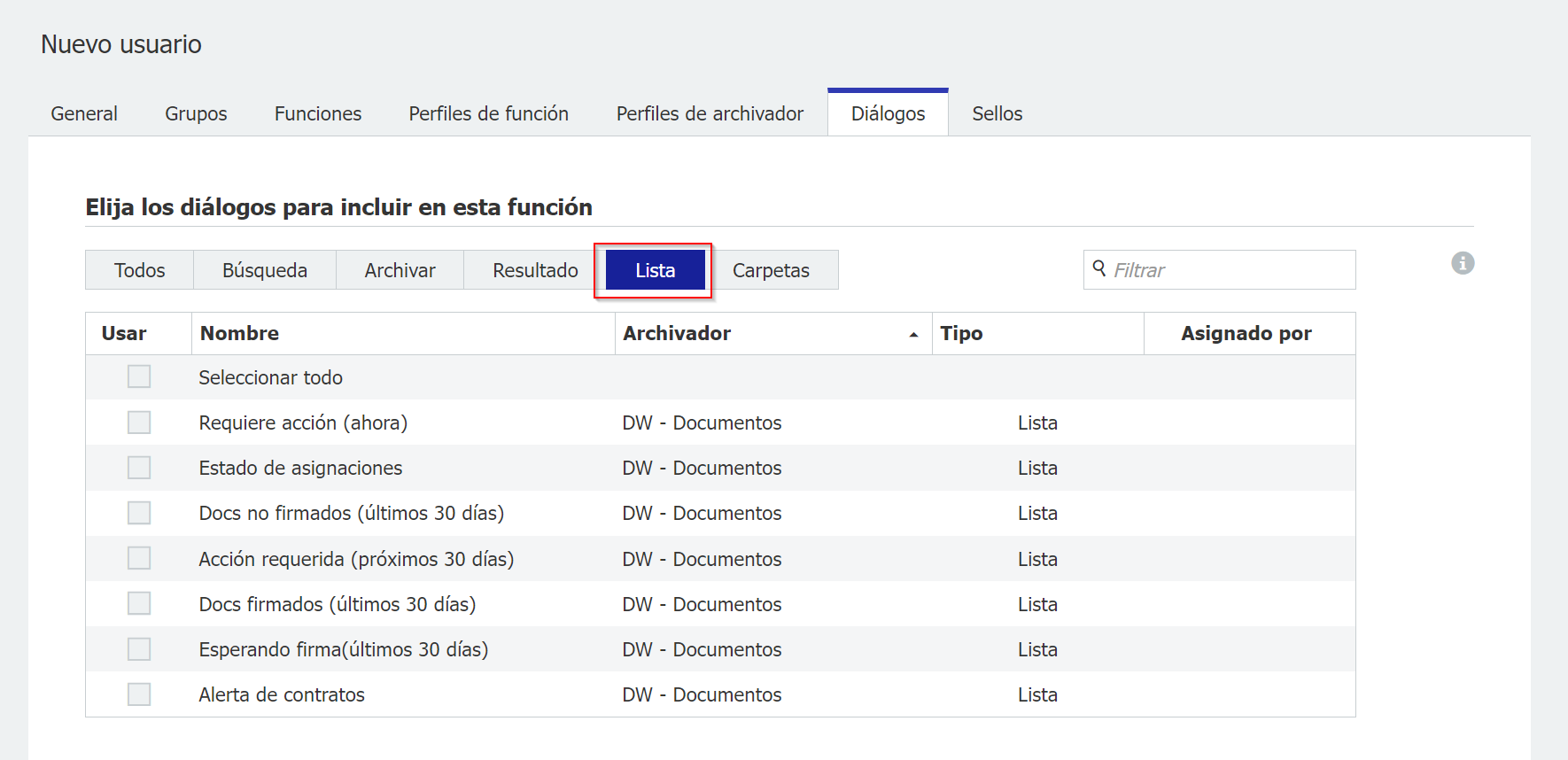
Task: Check the Seleccionar todo checkbox
Action: [x=139, y=376]
